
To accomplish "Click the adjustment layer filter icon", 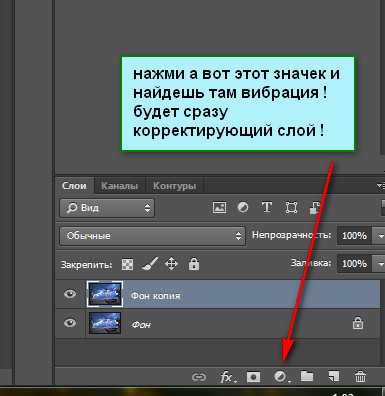I will coord(243,207).
